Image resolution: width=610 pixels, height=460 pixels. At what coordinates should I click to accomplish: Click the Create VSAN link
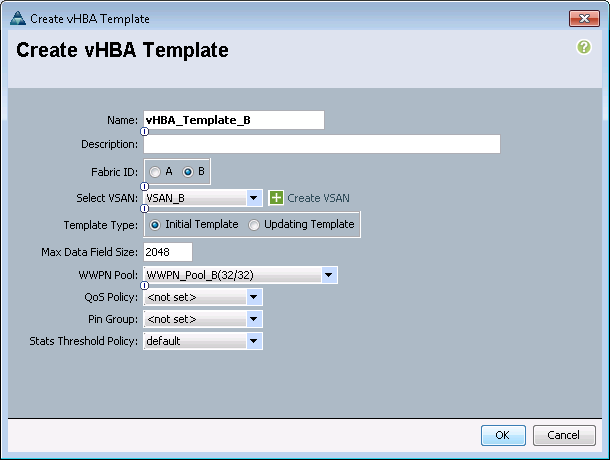tap(318, 198)
